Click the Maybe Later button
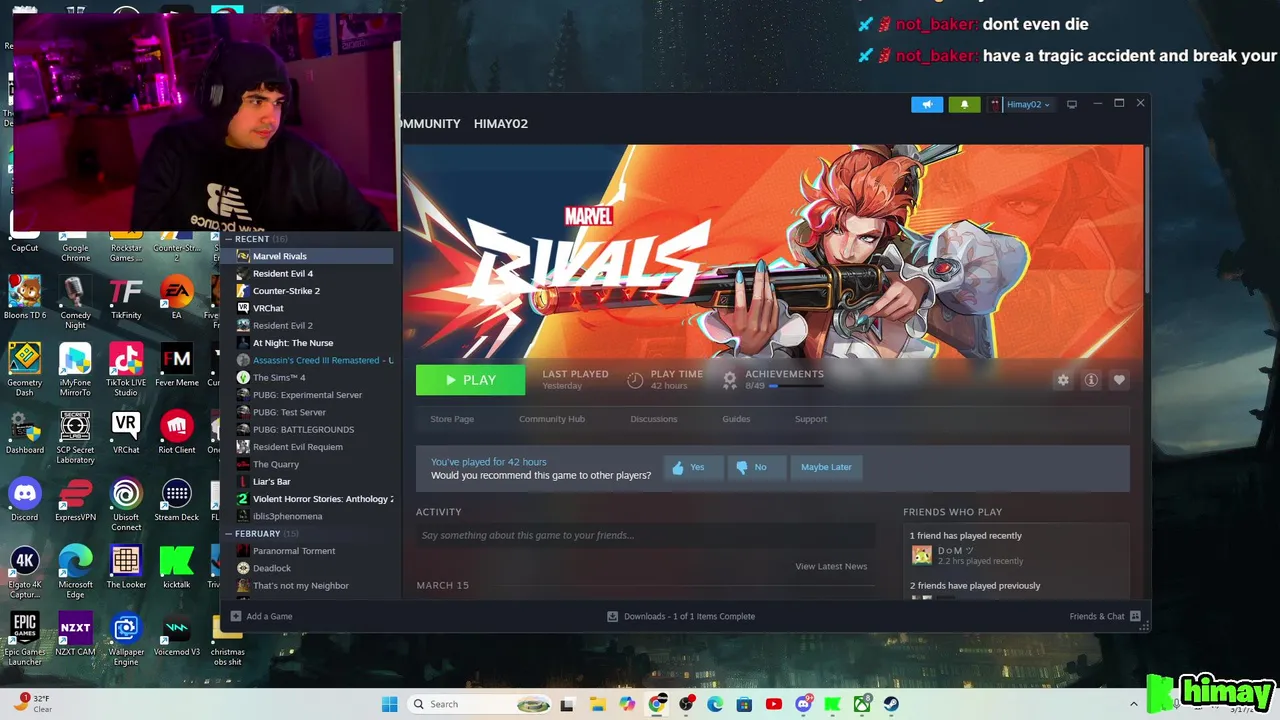 pos(826,467)
